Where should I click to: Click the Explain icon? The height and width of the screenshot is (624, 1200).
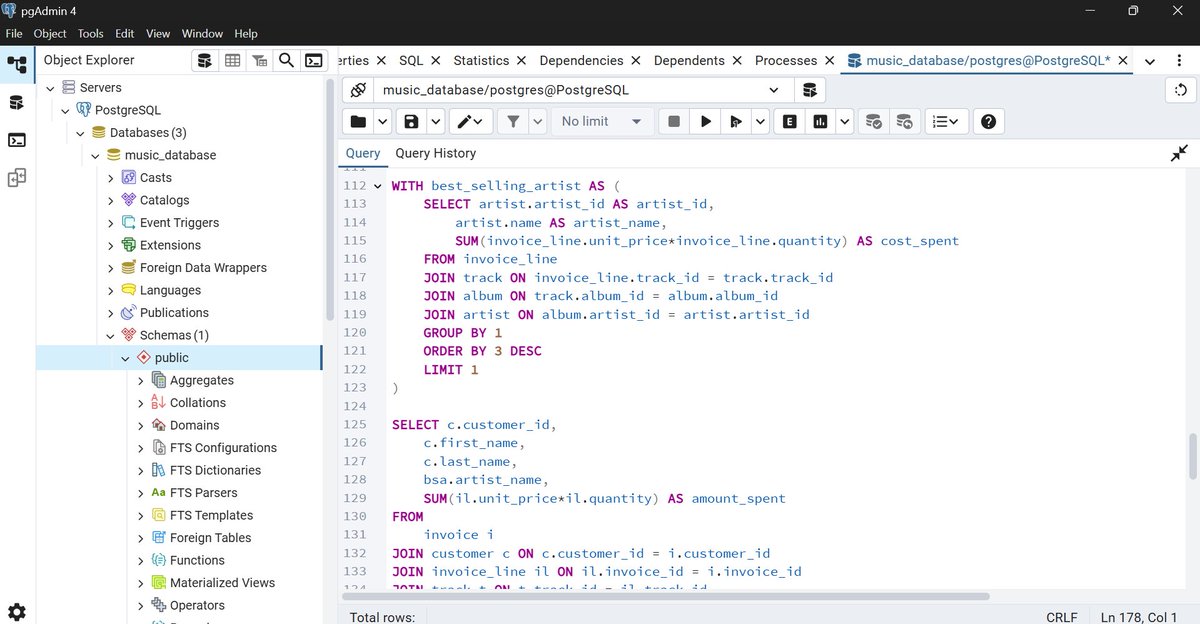click(x=790, y=121)
